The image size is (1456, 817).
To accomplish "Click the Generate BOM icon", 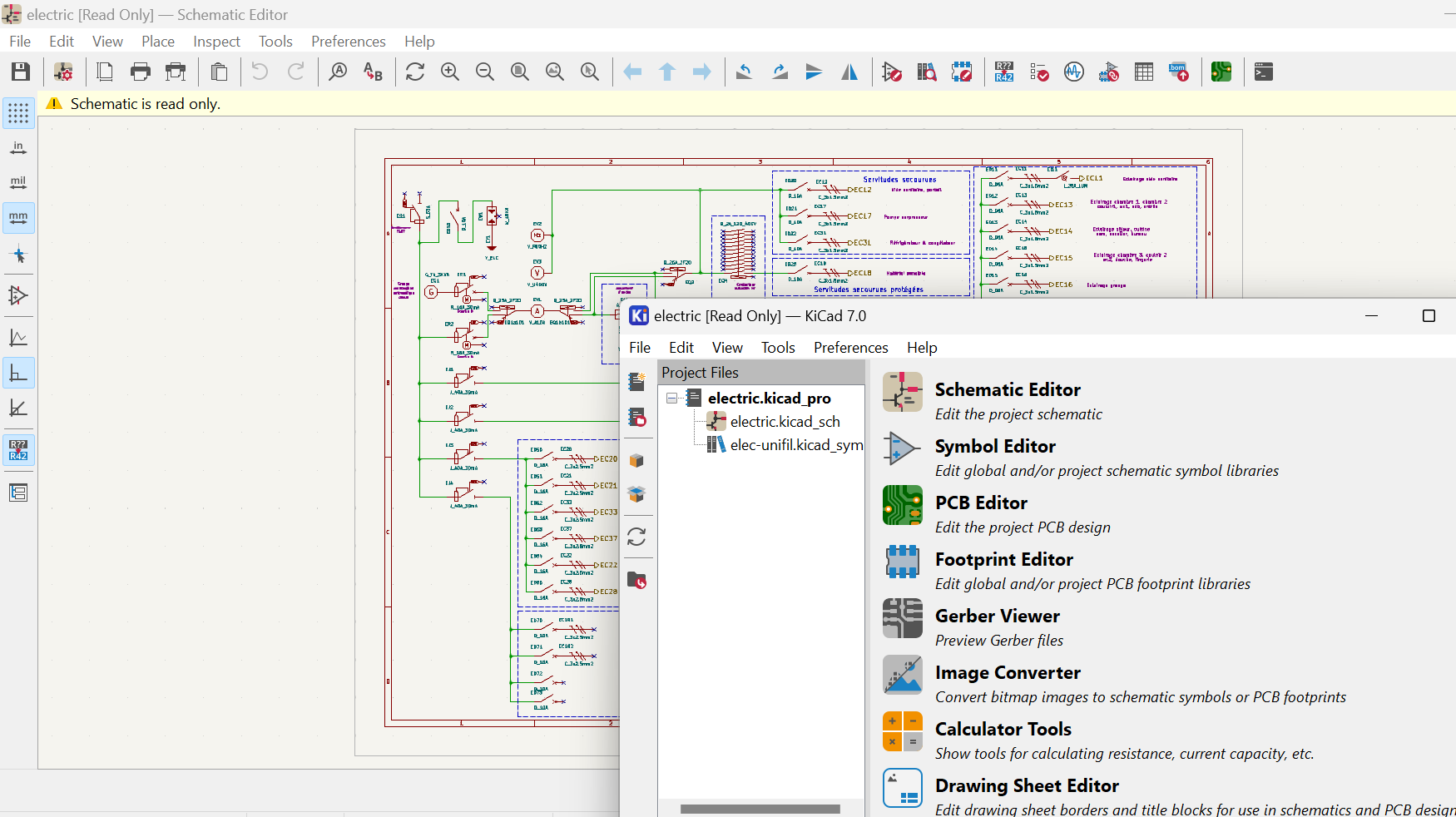I will click(x=1179, y=72).
